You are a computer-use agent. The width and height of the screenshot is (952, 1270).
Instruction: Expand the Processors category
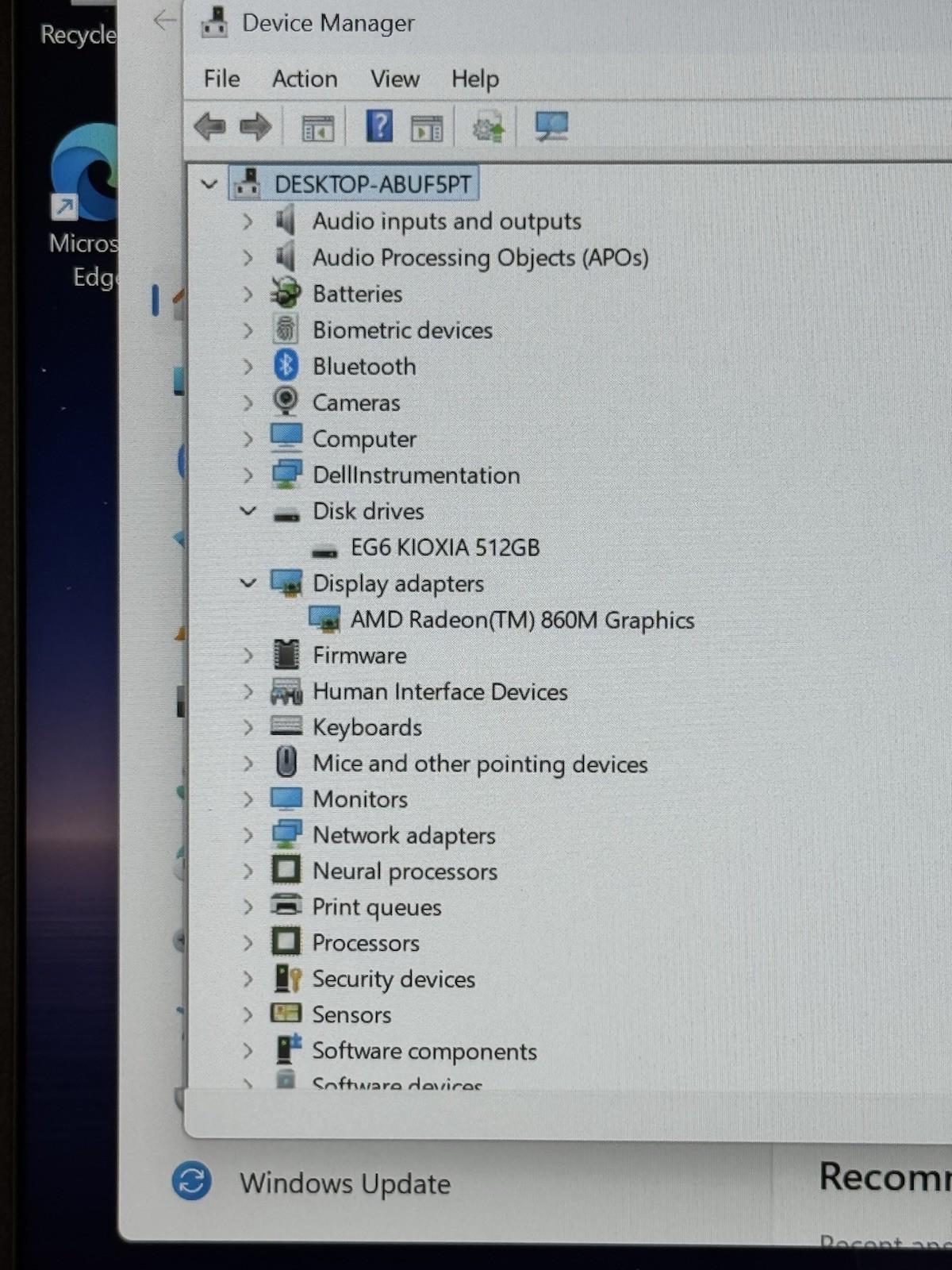coord(248,943)
